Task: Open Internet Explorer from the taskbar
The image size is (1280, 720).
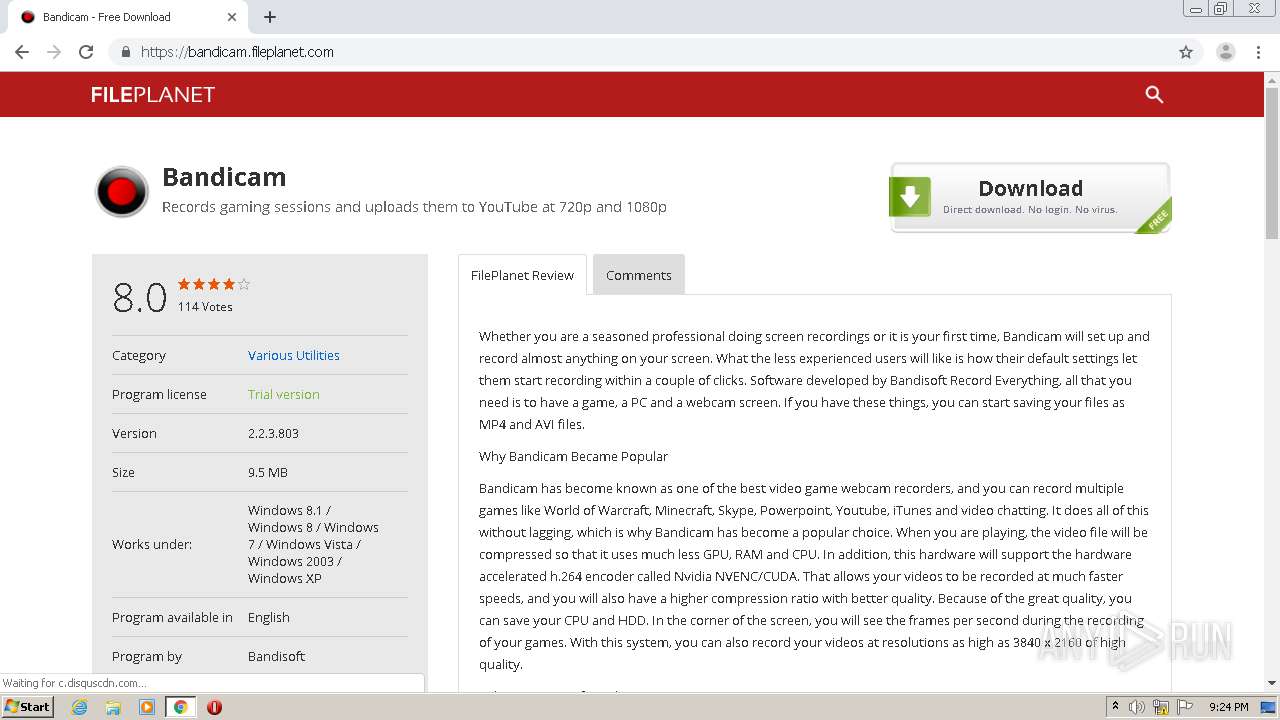Action: [x=80, y=707]
